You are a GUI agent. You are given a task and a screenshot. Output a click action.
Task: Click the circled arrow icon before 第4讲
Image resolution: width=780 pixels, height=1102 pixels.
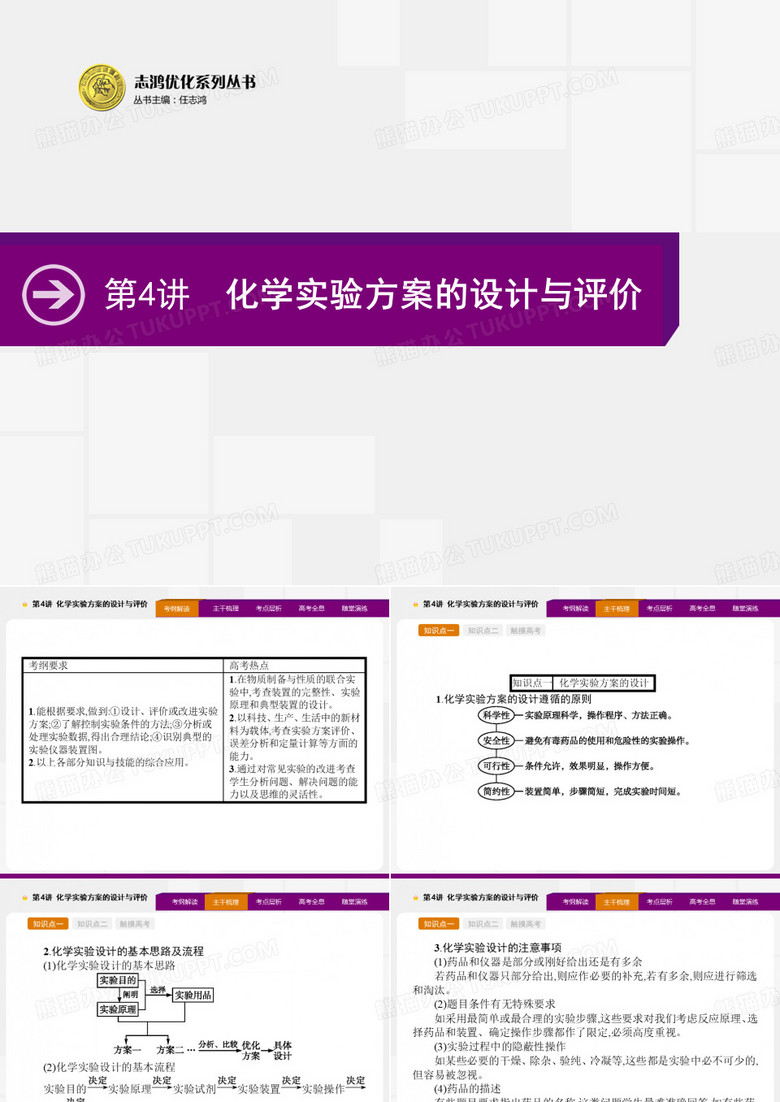(53, 294)
